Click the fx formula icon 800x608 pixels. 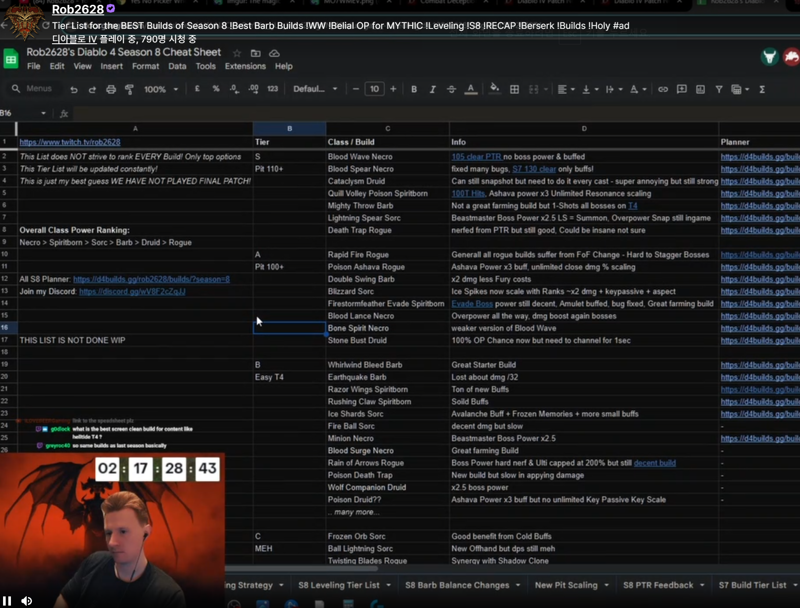64,113
